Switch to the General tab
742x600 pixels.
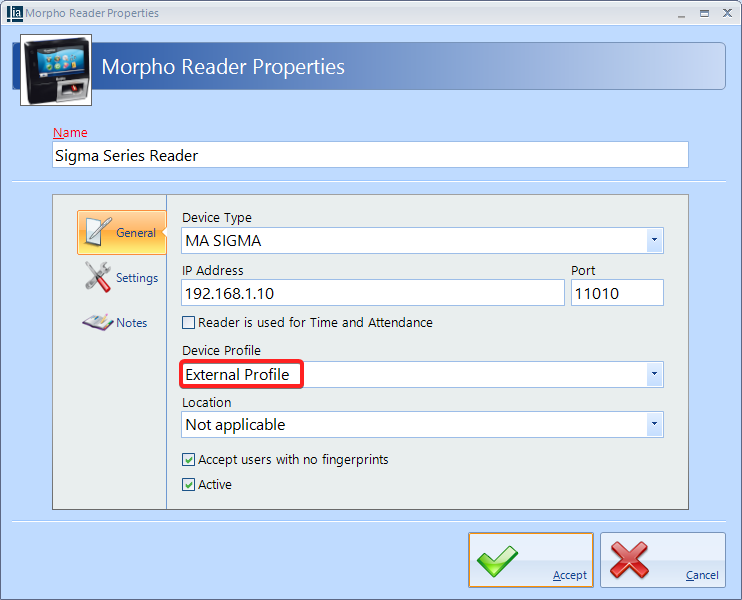pos(122,232)
